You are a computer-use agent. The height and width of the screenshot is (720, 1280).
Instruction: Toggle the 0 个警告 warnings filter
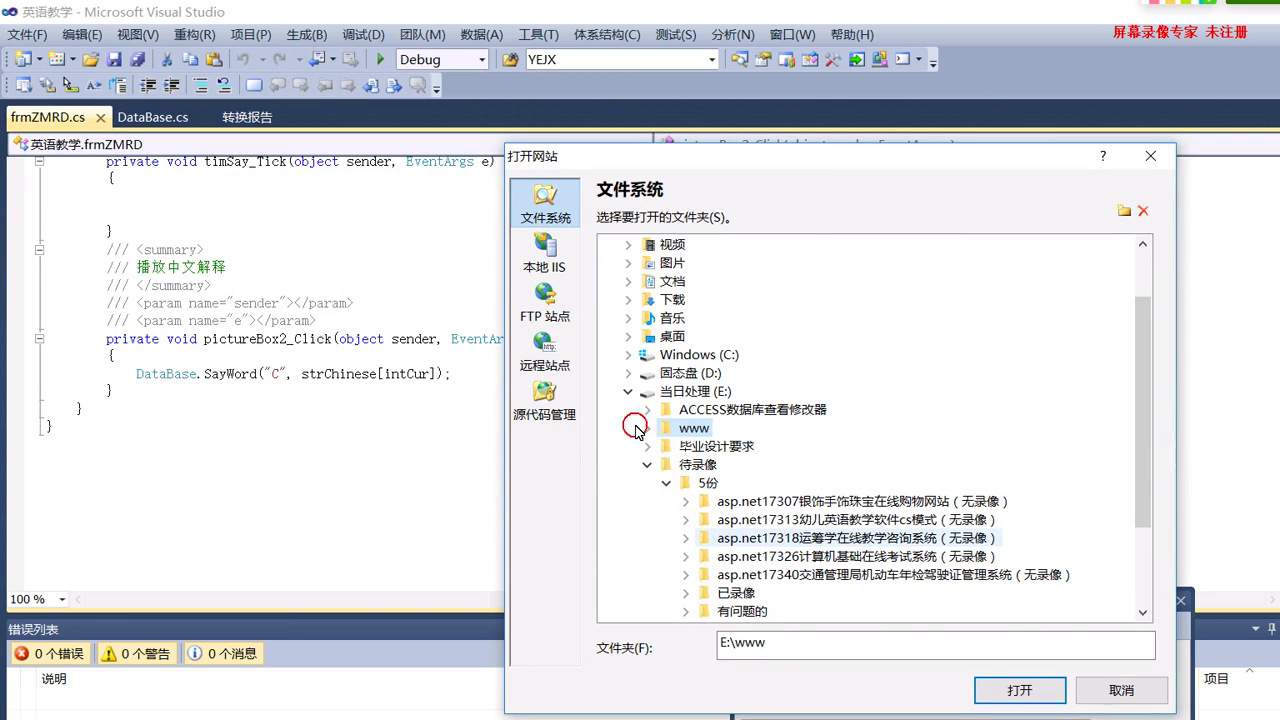[x=137, y=654]
